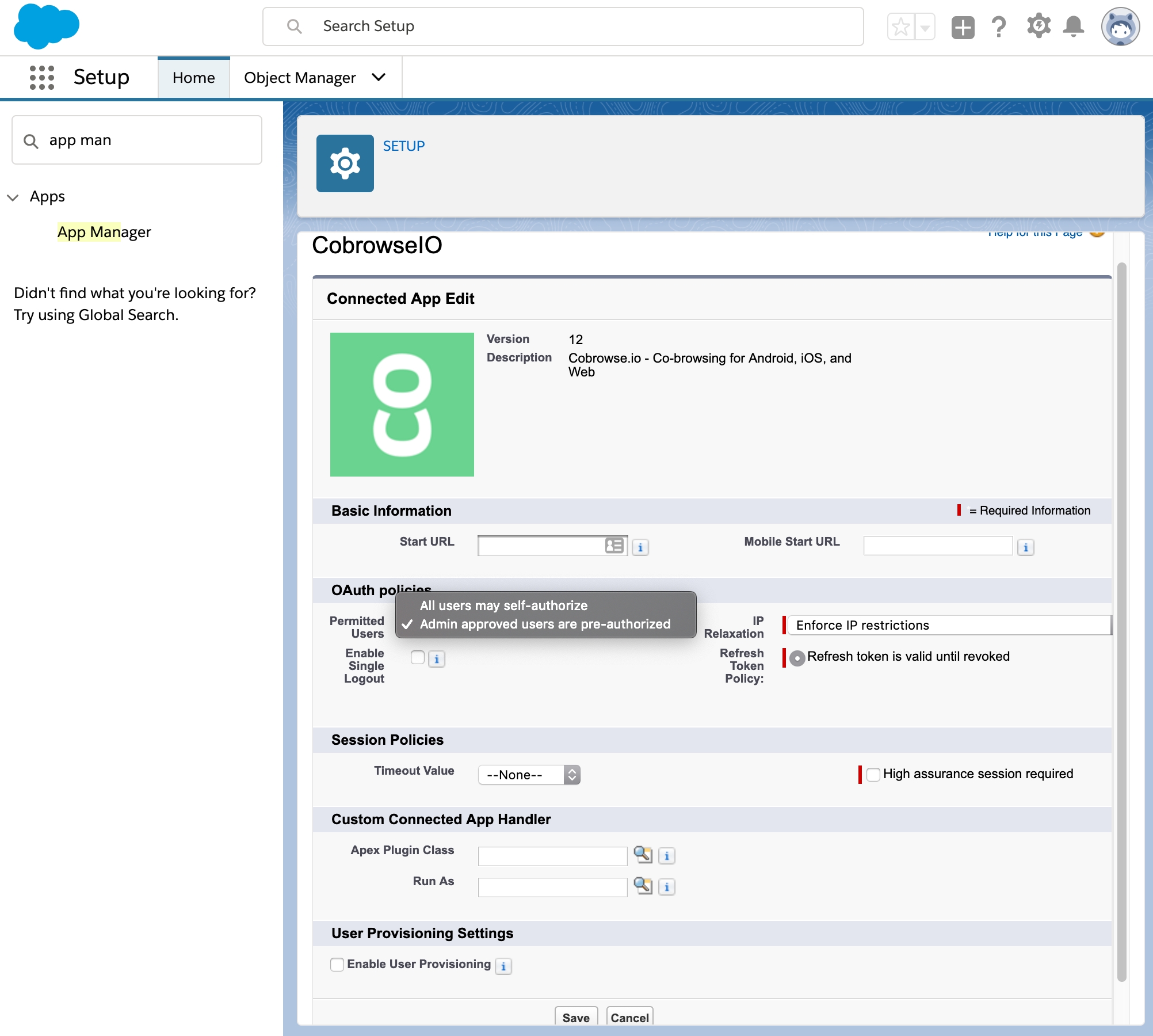1153x1036 pixels.
Task: Expand the Object Manager tab chevron
Action: pos(379,77)
